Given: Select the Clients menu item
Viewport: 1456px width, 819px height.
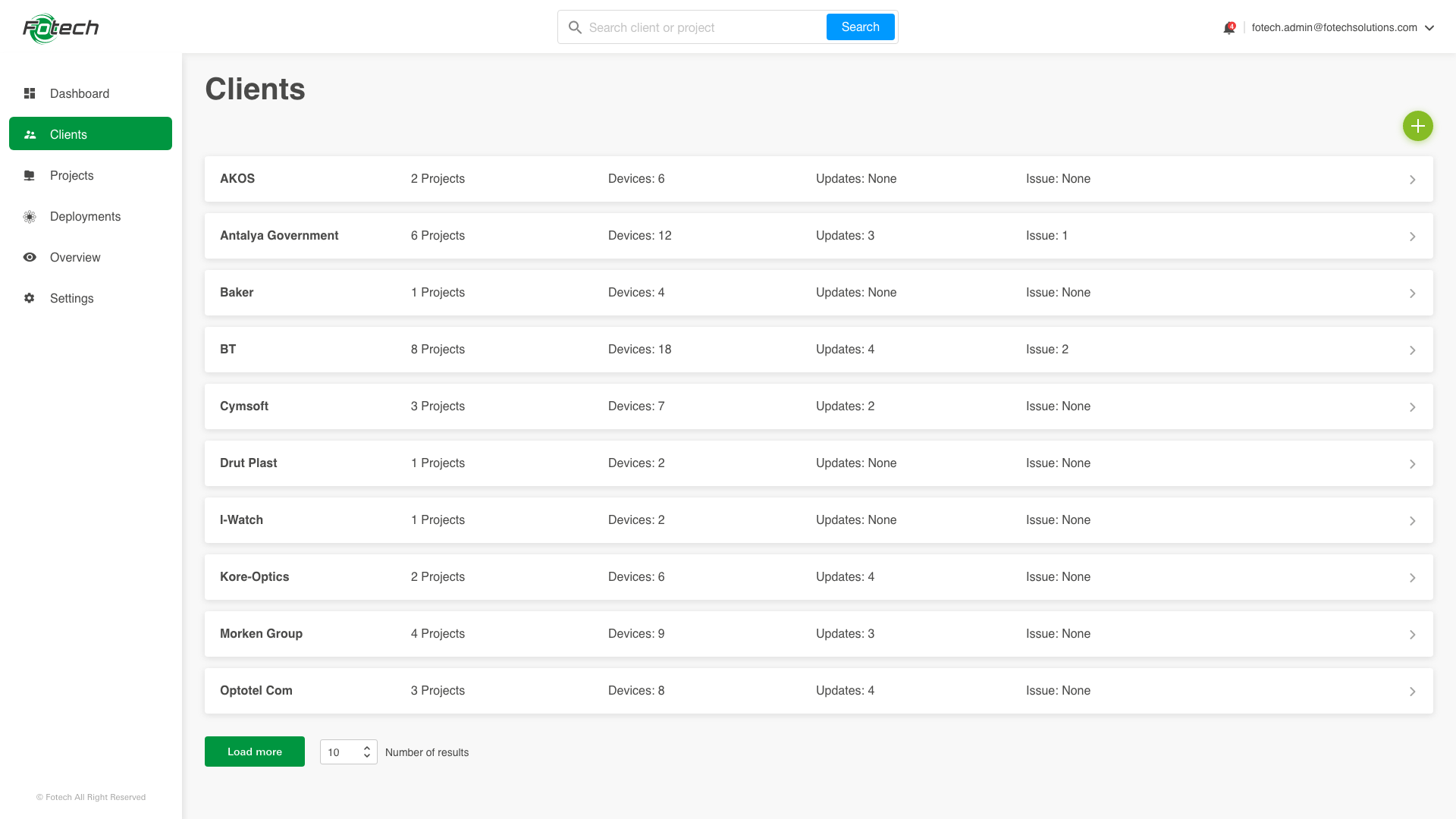Looking at the screenshot, I should [x=90, y=134].
